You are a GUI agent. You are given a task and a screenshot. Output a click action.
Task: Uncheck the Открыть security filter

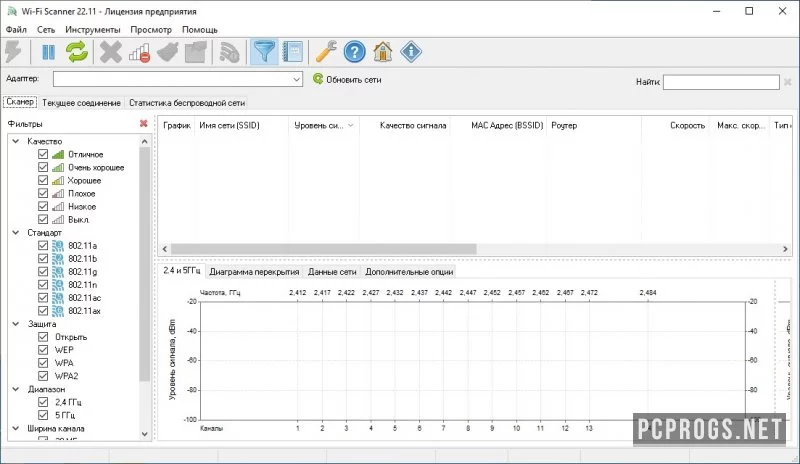tap(43, 336)
